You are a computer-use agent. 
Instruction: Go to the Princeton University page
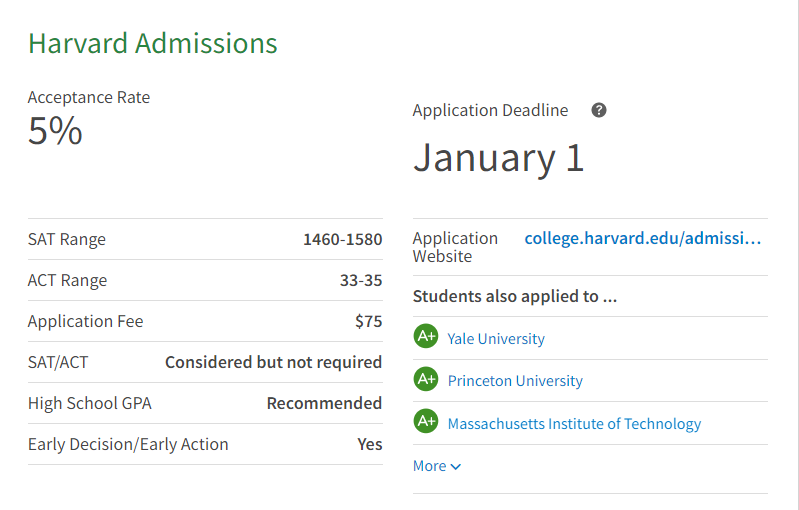pos(515,381)
